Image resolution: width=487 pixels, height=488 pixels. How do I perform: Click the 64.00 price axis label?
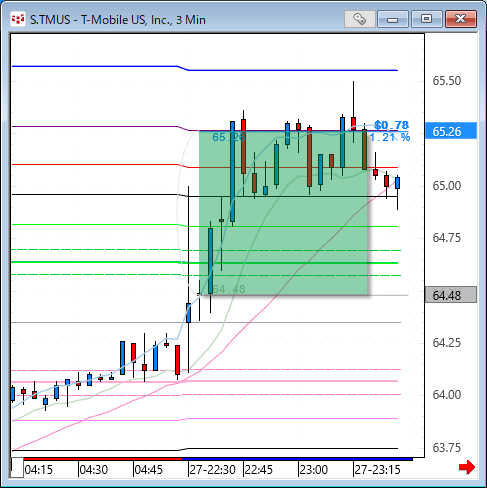[x=447, y=395]
